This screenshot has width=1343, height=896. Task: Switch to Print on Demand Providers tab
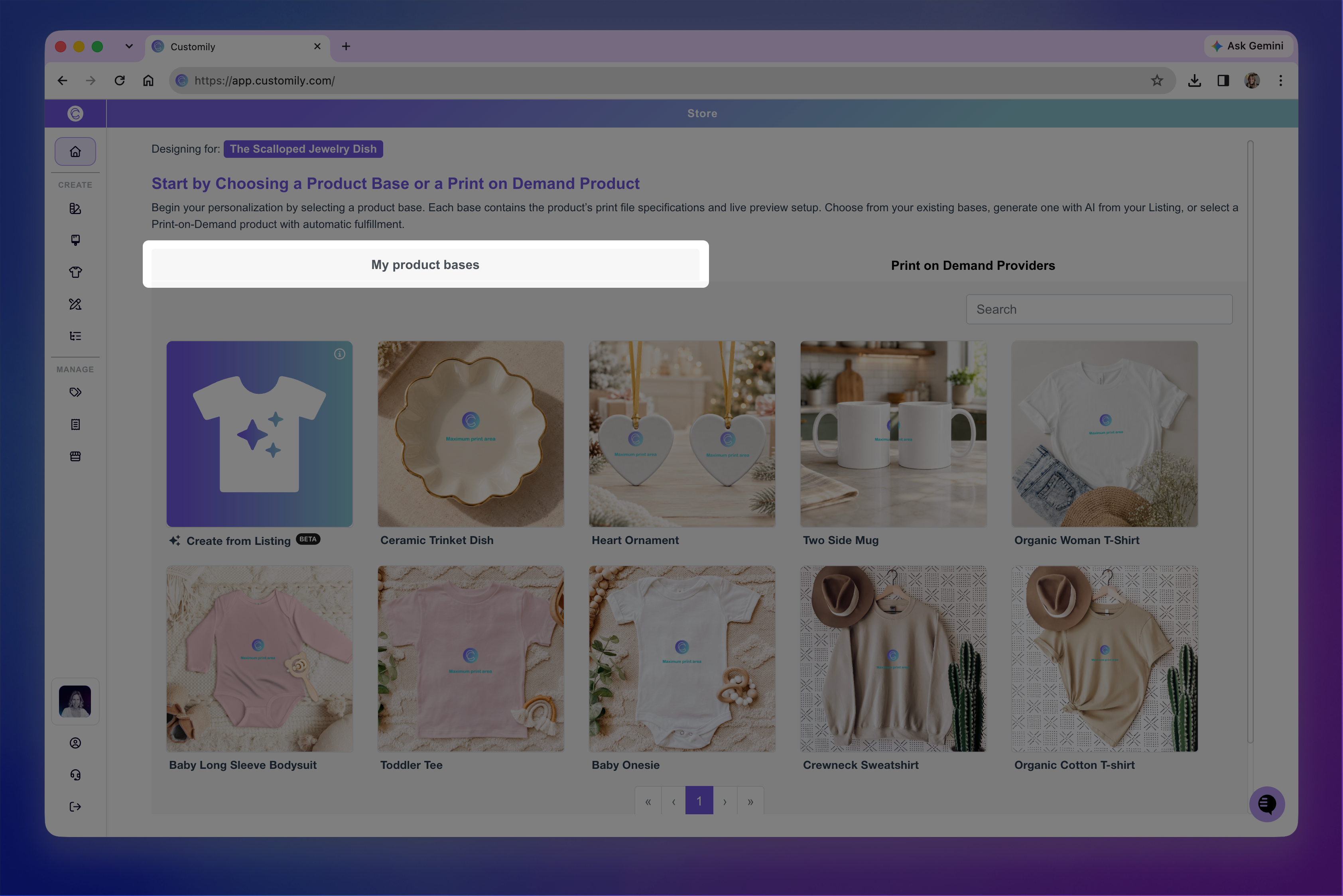point(973,265)
